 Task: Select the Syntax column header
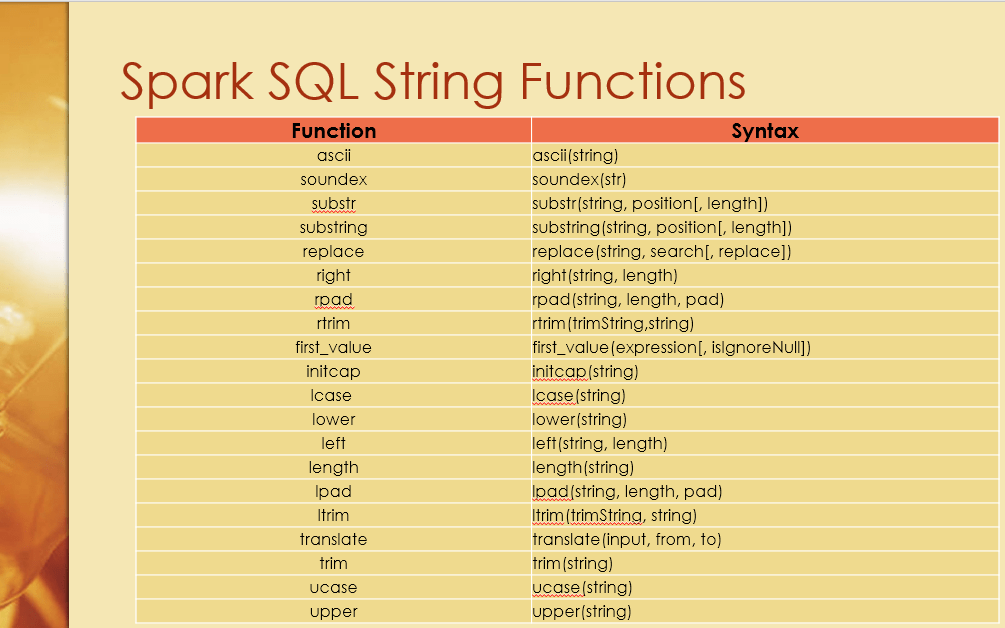(765, 130)
